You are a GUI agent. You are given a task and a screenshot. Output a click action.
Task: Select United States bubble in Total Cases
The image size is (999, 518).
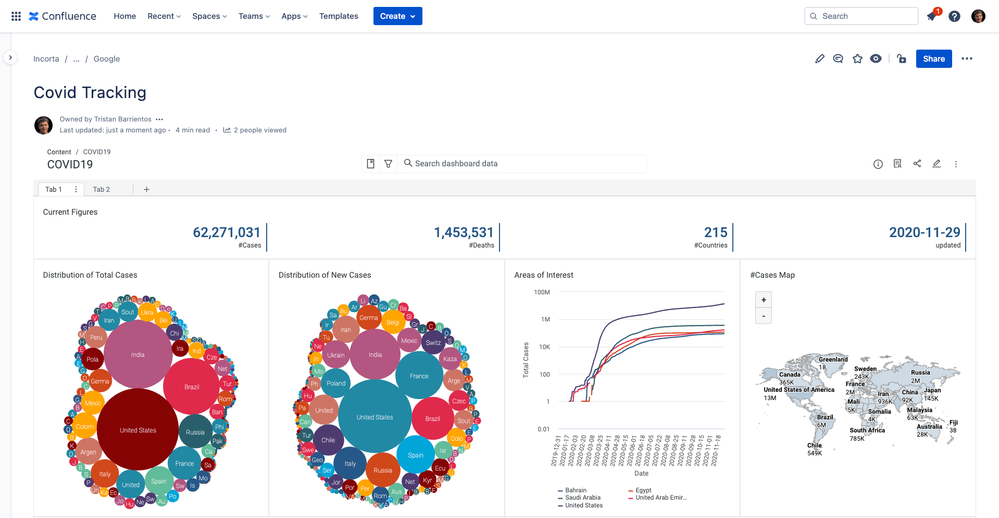(138, 430)
